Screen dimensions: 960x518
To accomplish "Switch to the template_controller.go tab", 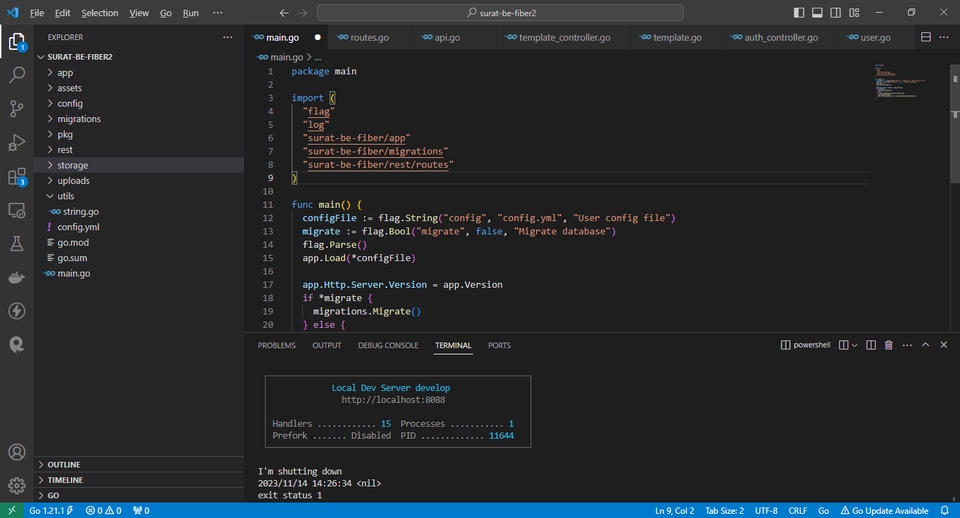I will (x=564, y=37).
